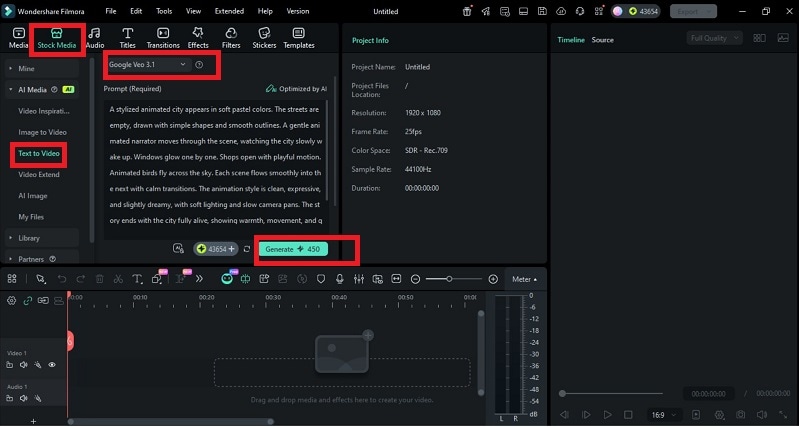Click the 43654 credits add button under prompt

216,249
